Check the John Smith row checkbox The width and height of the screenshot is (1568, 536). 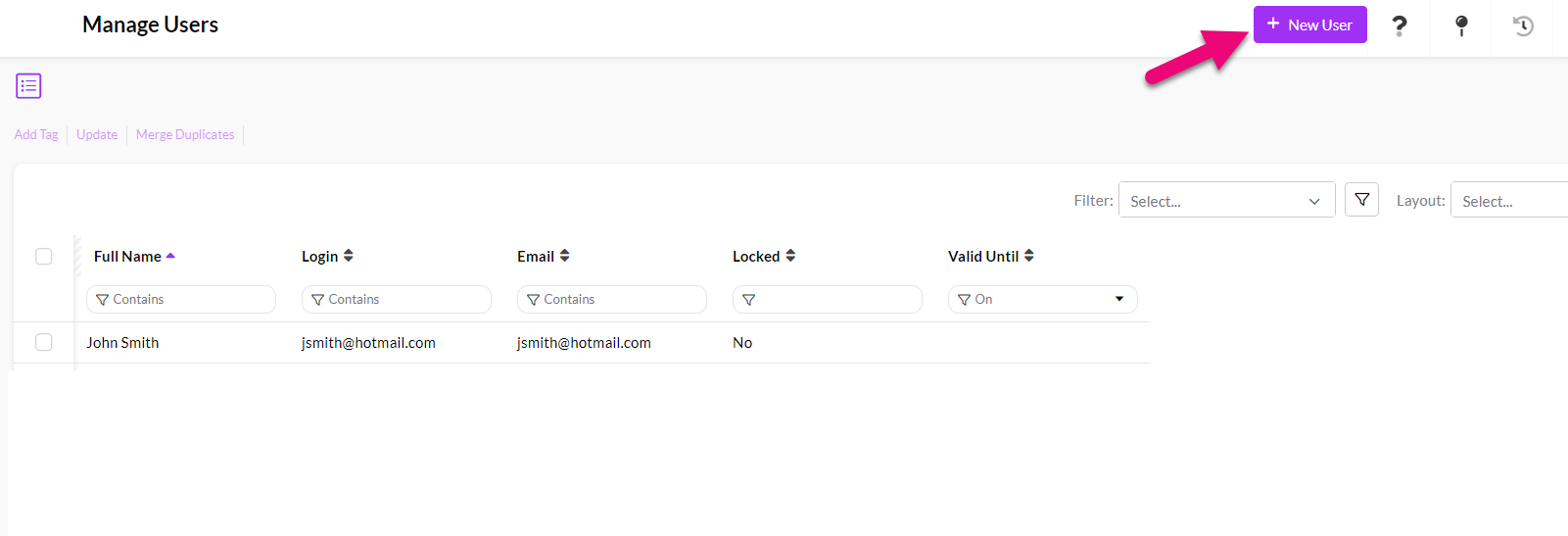tap(44, 342)
